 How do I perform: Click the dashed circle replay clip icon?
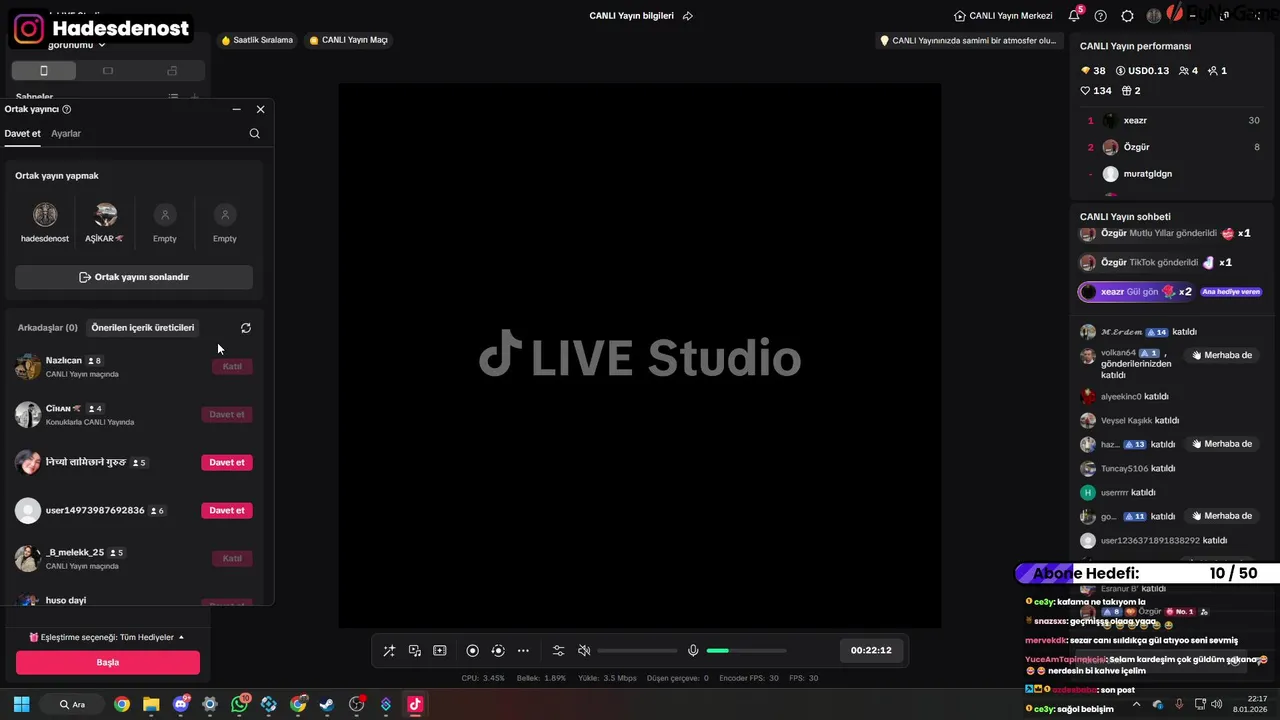[498, 651]
